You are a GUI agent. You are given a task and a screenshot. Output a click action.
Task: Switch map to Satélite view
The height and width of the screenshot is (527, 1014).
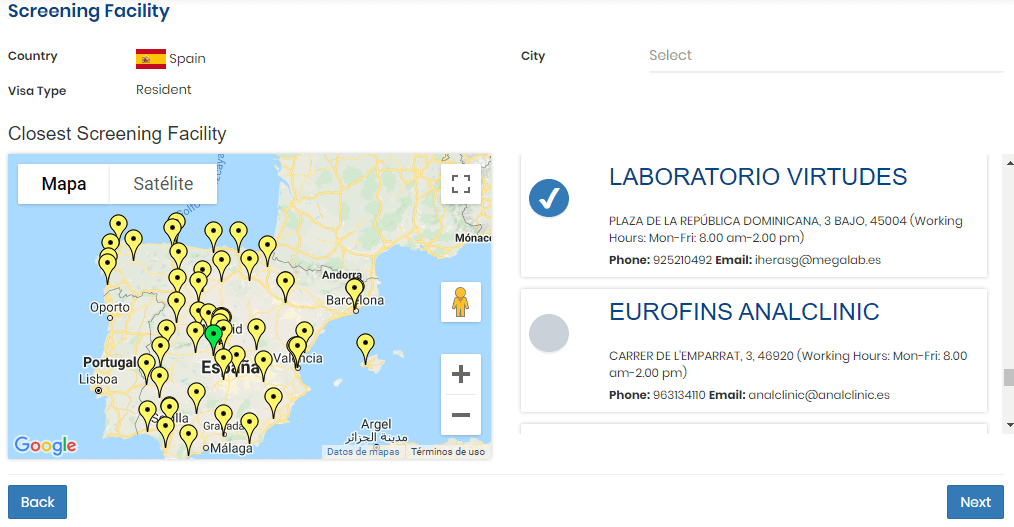(x=163, y=184)
